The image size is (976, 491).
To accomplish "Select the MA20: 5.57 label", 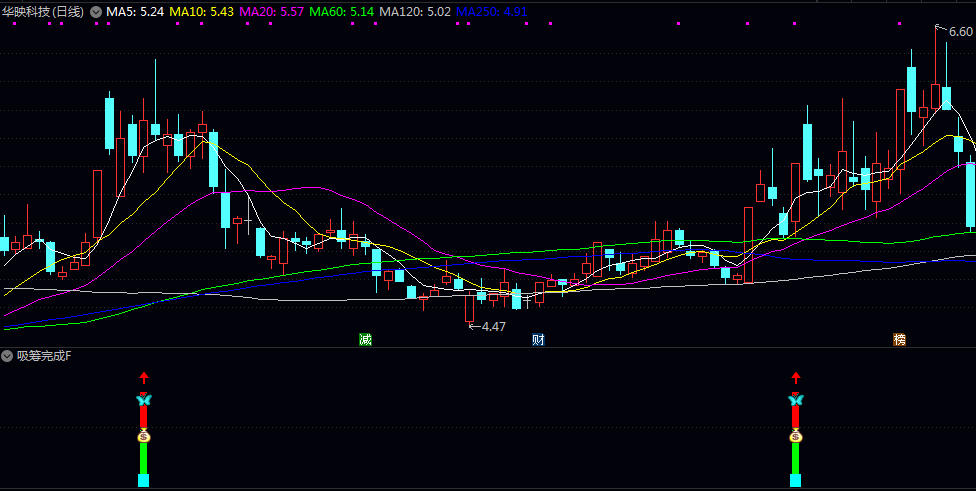I will [272, 11].
